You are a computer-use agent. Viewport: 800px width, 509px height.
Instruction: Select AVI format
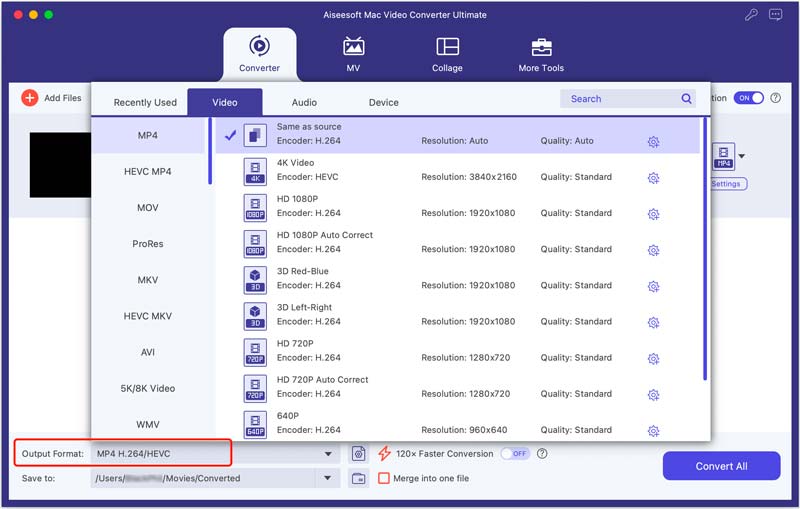148,352
